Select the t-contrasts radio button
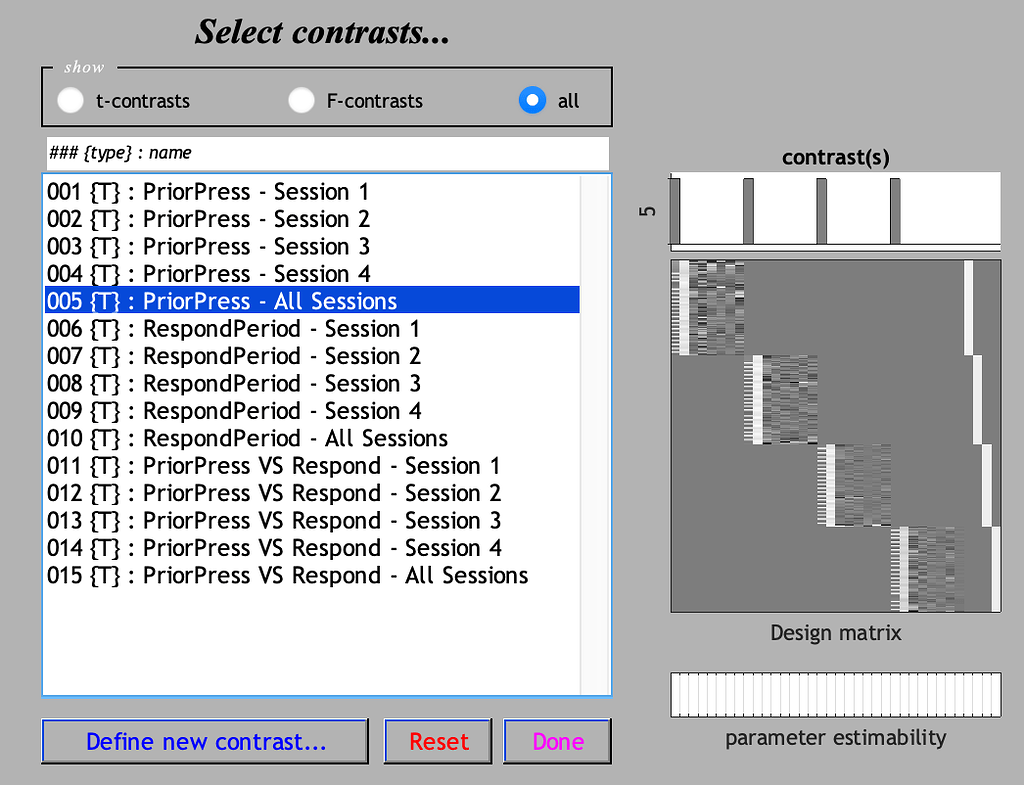 70,100
